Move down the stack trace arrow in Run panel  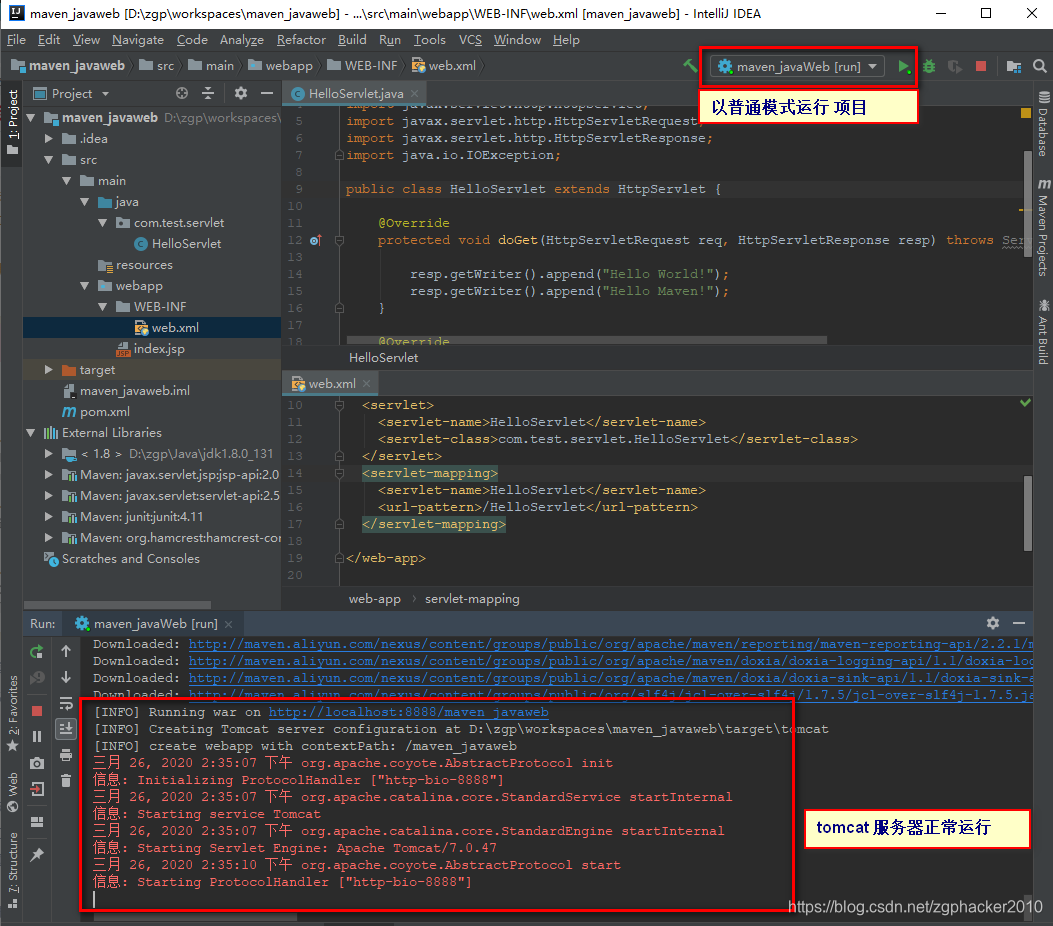point(66,677)
